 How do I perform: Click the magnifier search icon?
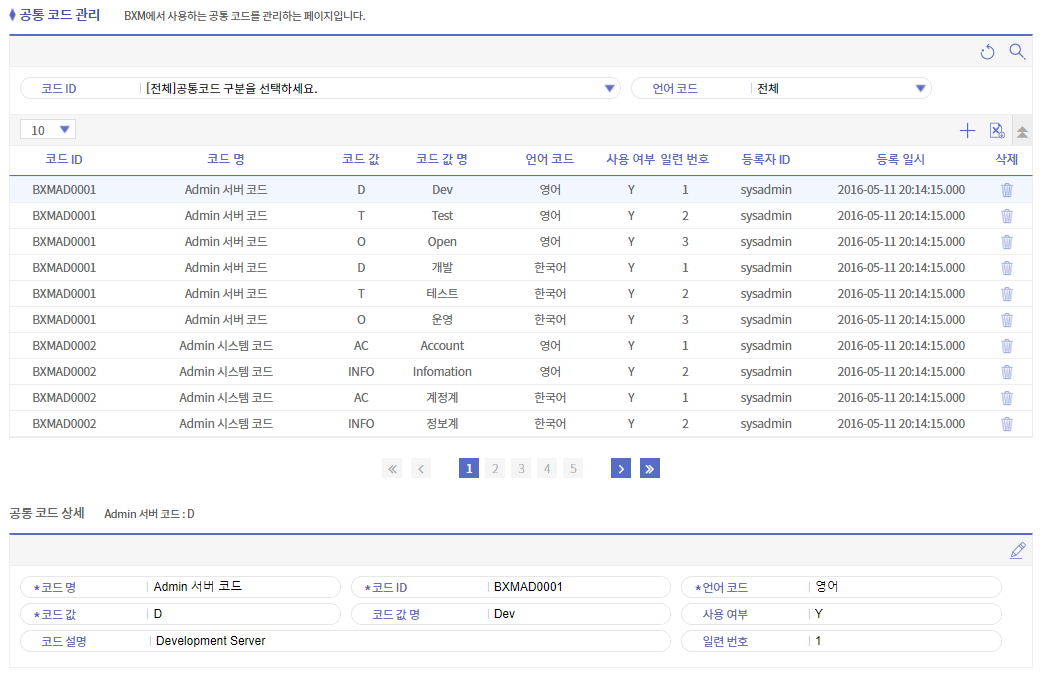pyautogui.click(x=1017, y=51)
